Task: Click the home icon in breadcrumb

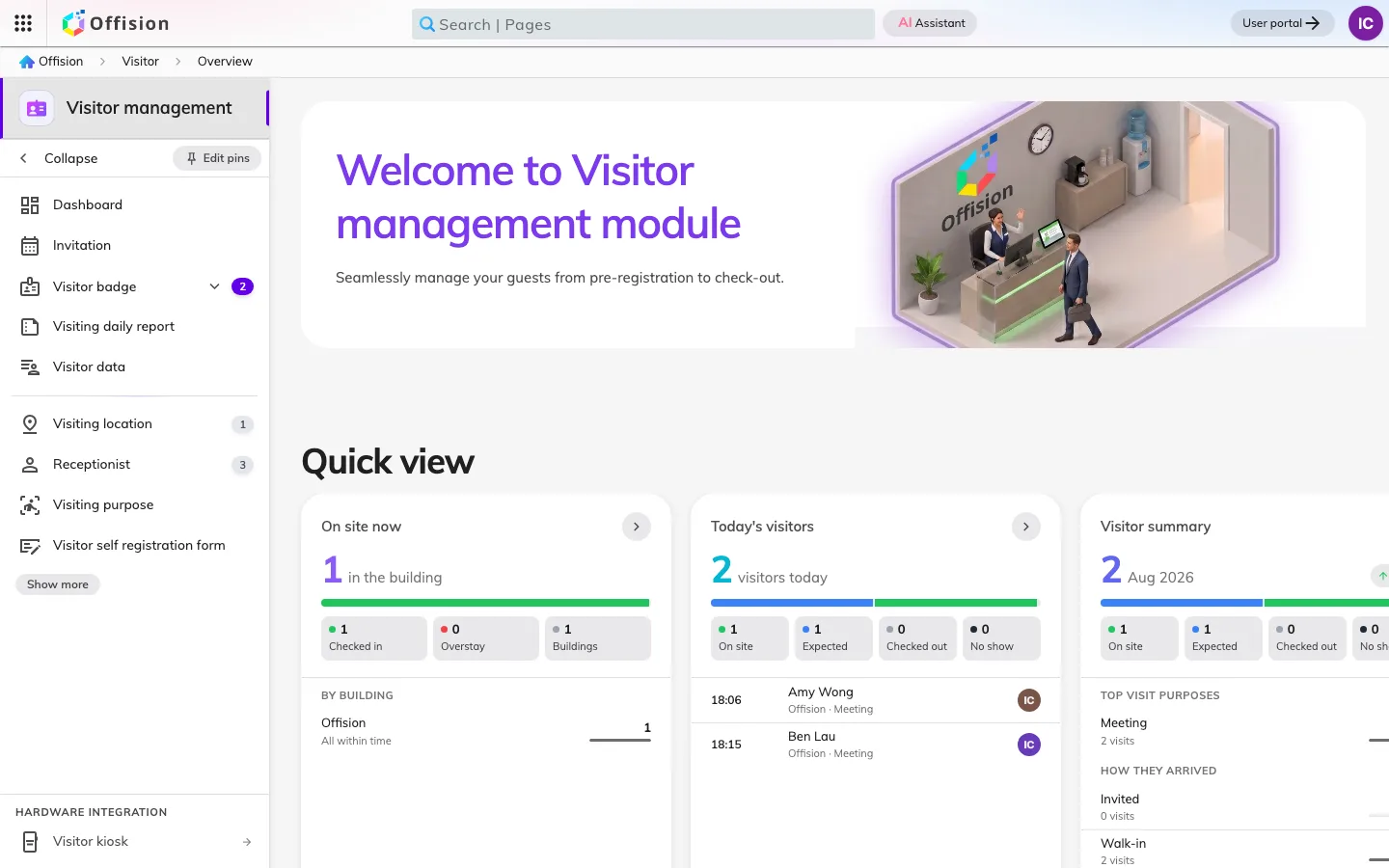Action: [27, 61]
